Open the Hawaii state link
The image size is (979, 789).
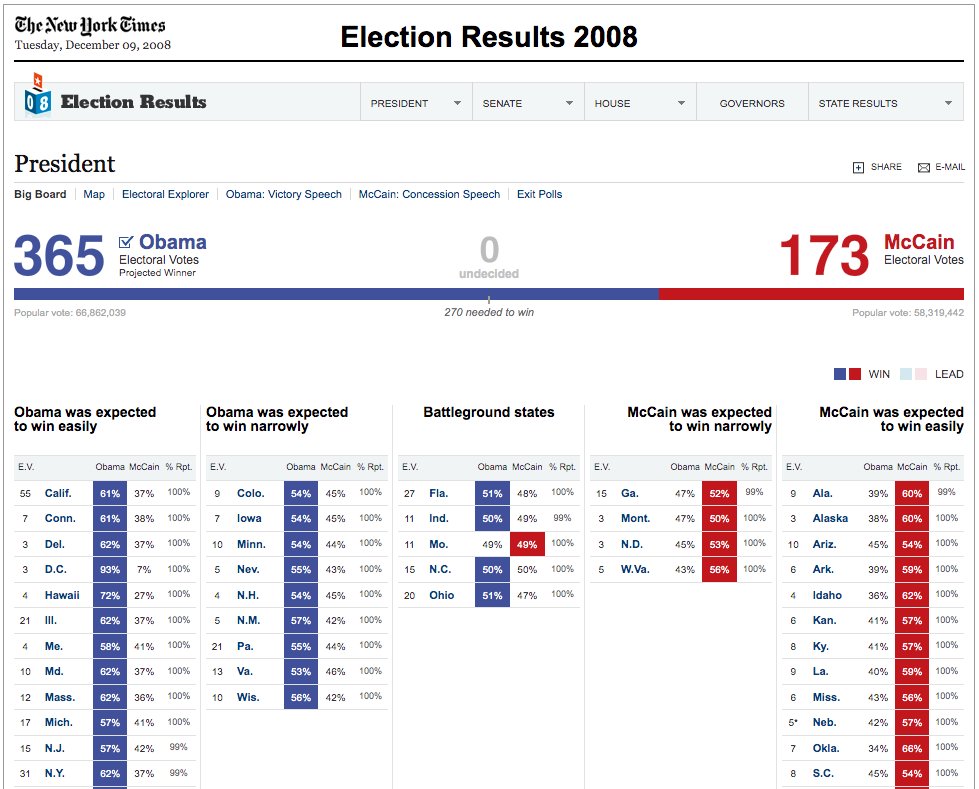(x=62, y=595)
